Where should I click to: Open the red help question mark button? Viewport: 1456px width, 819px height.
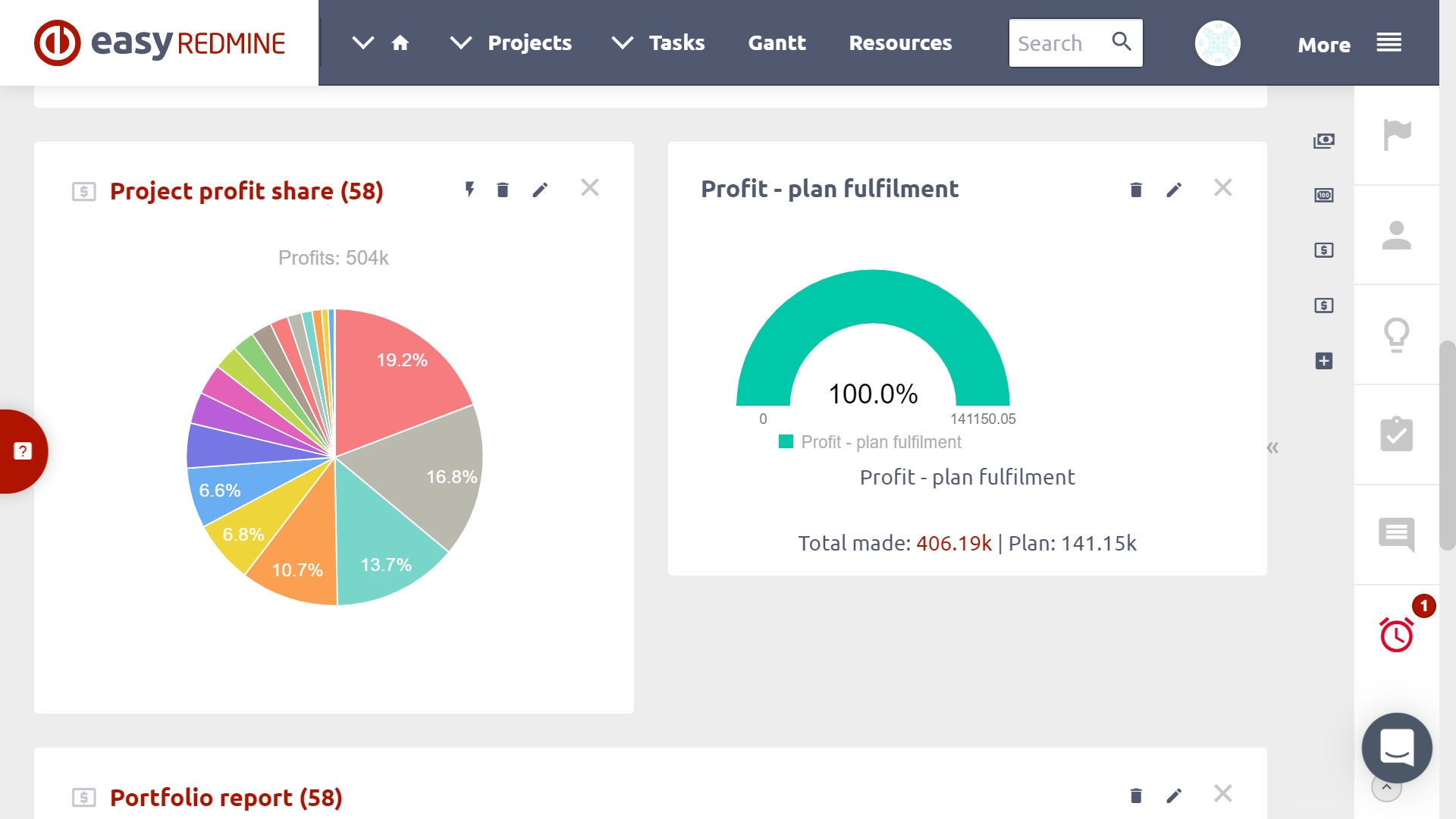click(23, 451)
